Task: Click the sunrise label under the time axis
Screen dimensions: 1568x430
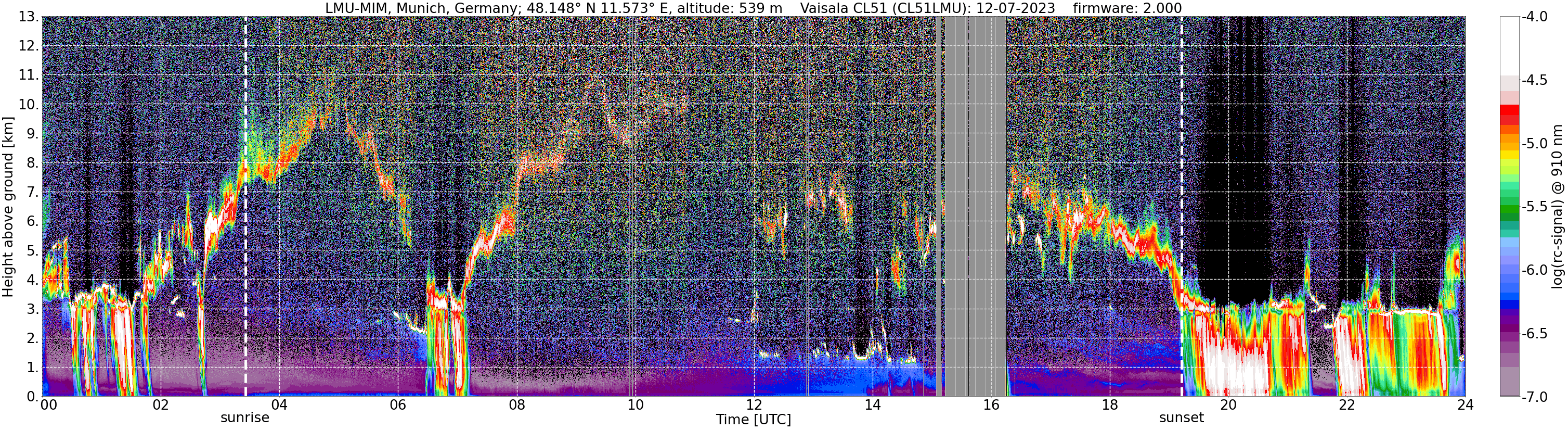Action: (x=245, y=418)
